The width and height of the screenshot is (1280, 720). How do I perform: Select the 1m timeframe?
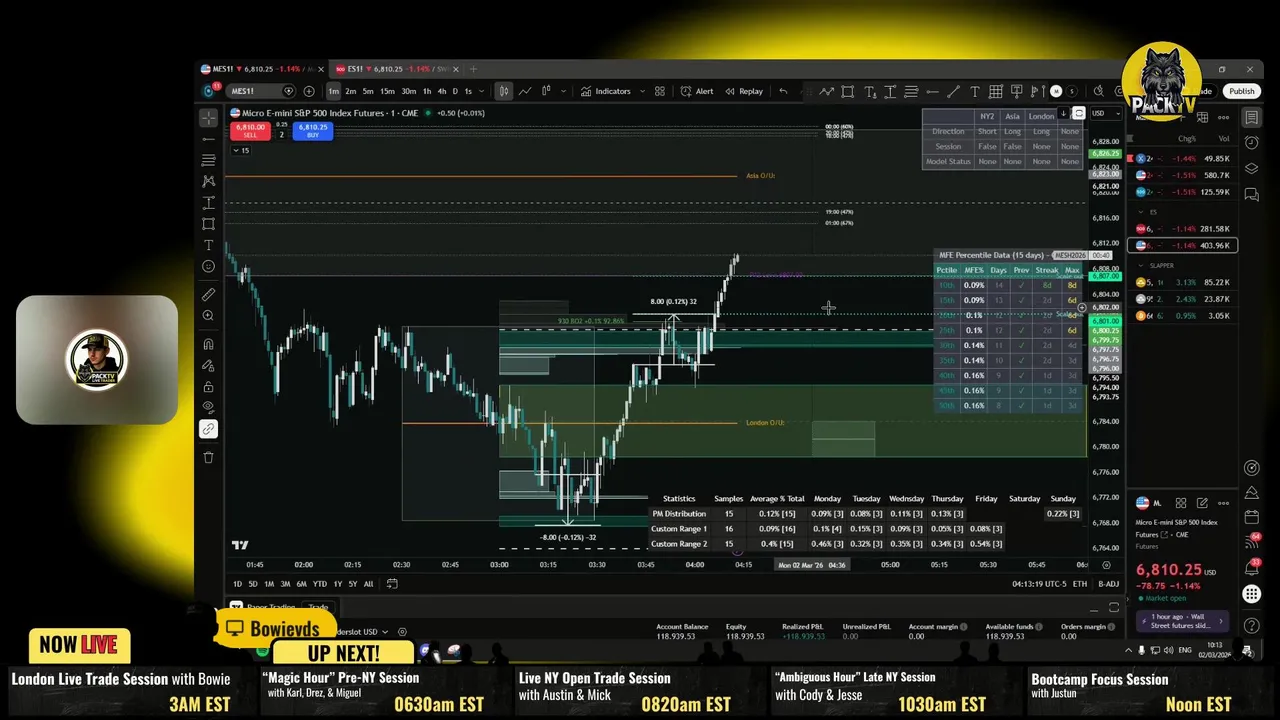click(x=334, y=91)
